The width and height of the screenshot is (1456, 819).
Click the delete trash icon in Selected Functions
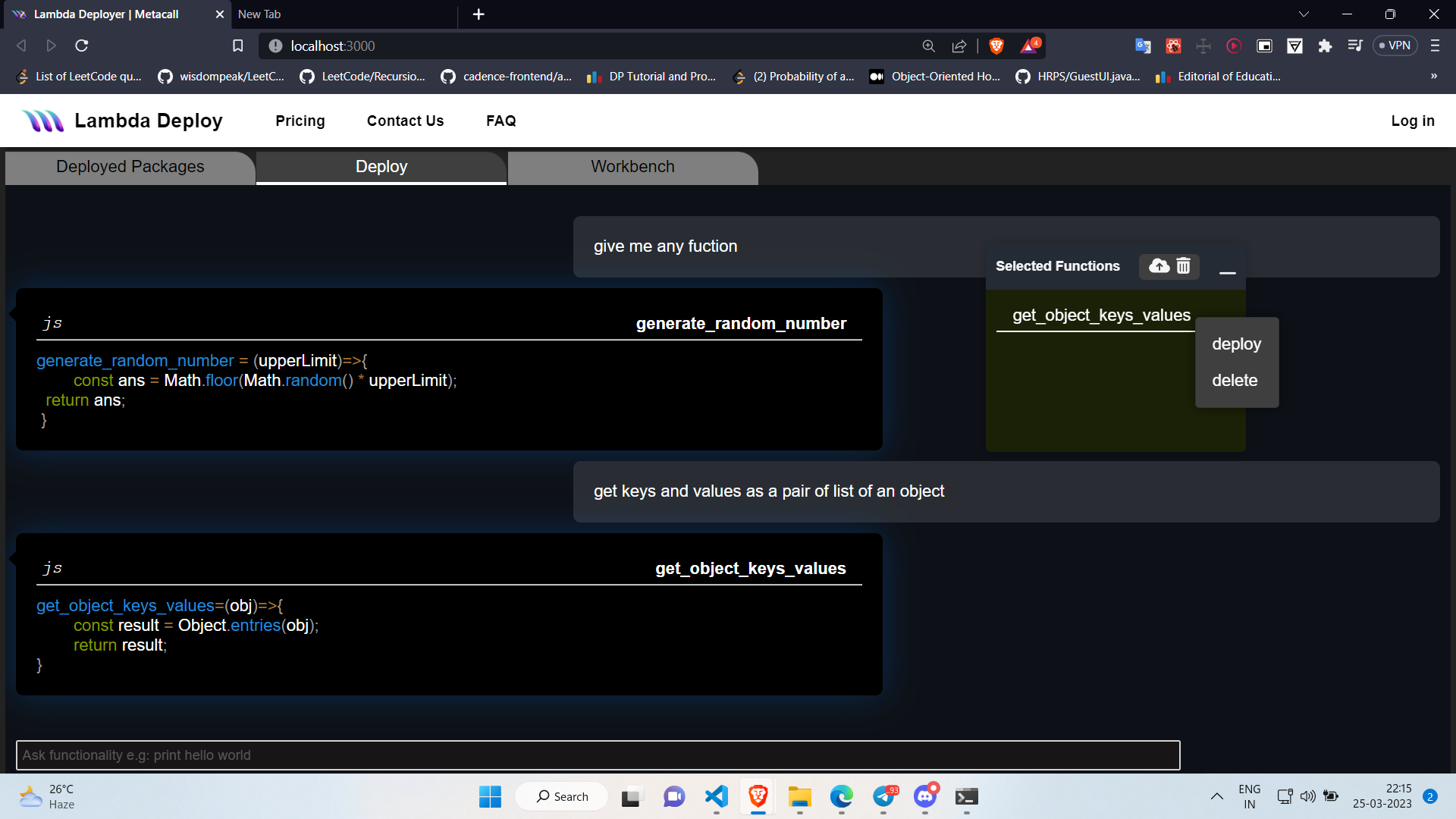pyautogui.click(x=1183, y=266)
